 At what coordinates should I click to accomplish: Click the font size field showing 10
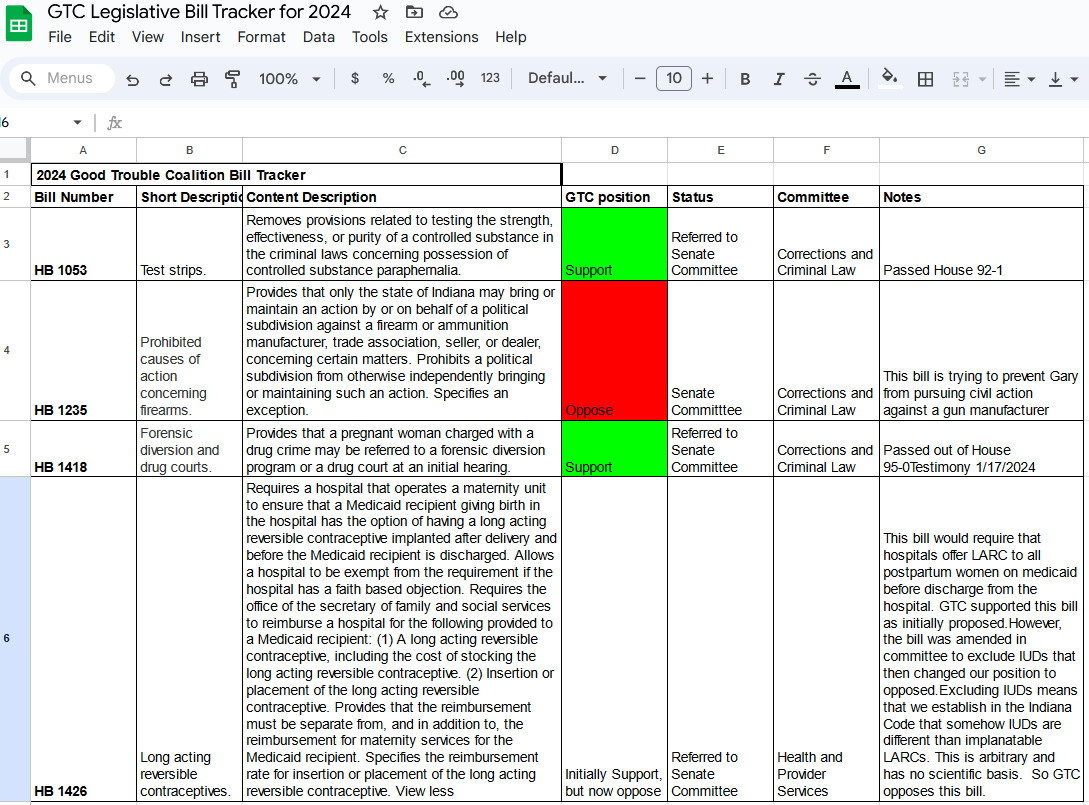[x=674, y=78]
